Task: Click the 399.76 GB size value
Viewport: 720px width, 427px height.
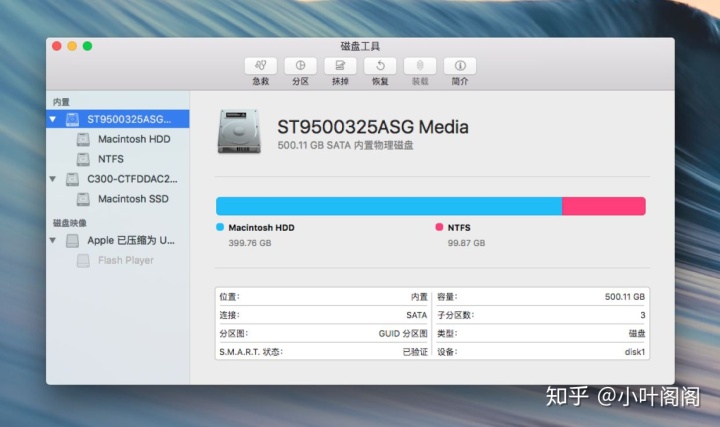Action: (x=250, y=243)
